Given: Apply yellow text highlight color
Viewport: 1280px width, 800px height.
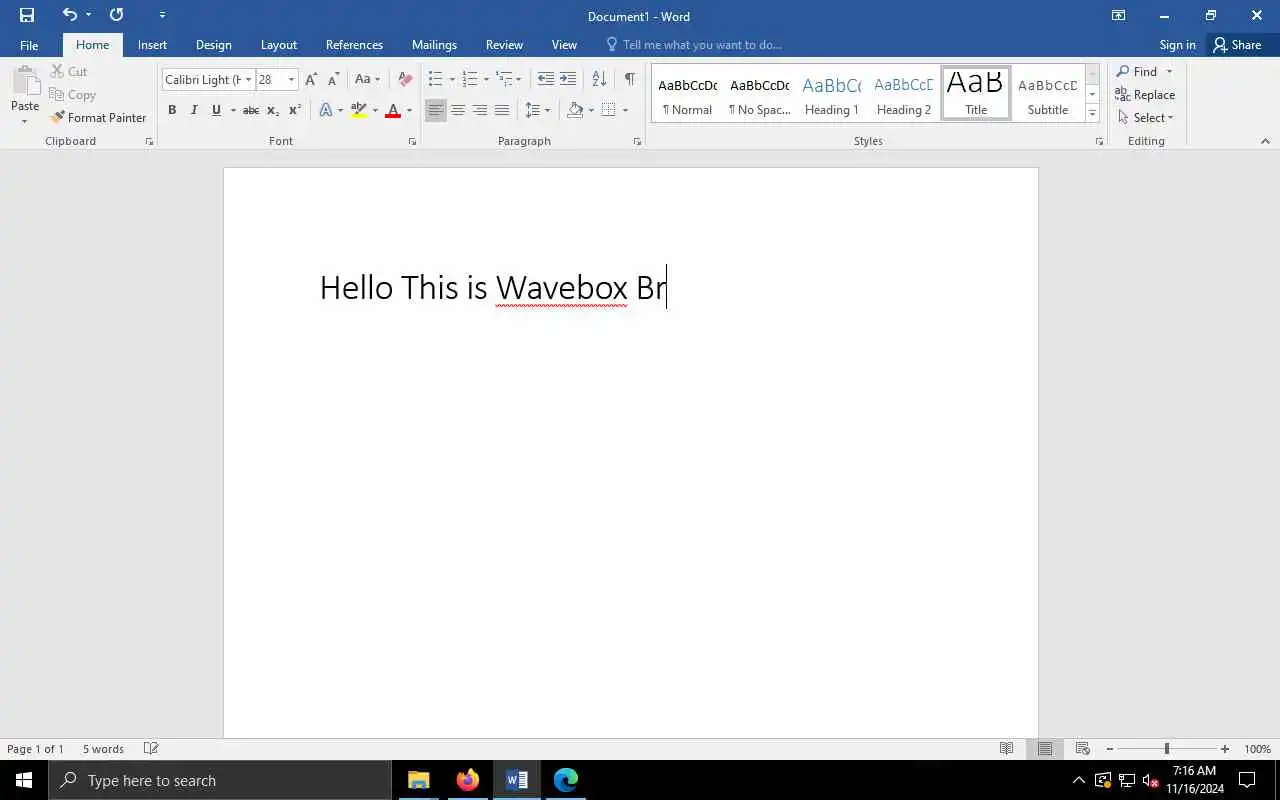Looking at the screenshot, I should [359, 110].
